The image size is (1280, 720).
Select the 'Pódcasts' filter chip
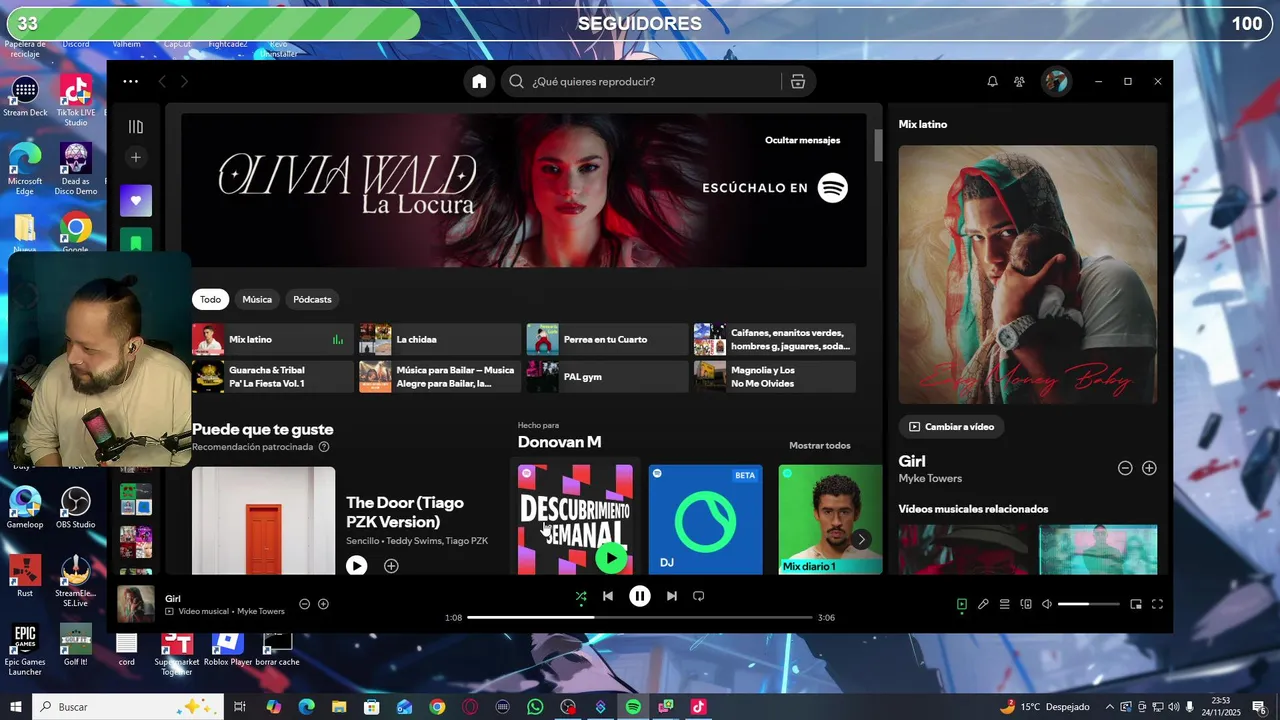click(x=312, y=299)
